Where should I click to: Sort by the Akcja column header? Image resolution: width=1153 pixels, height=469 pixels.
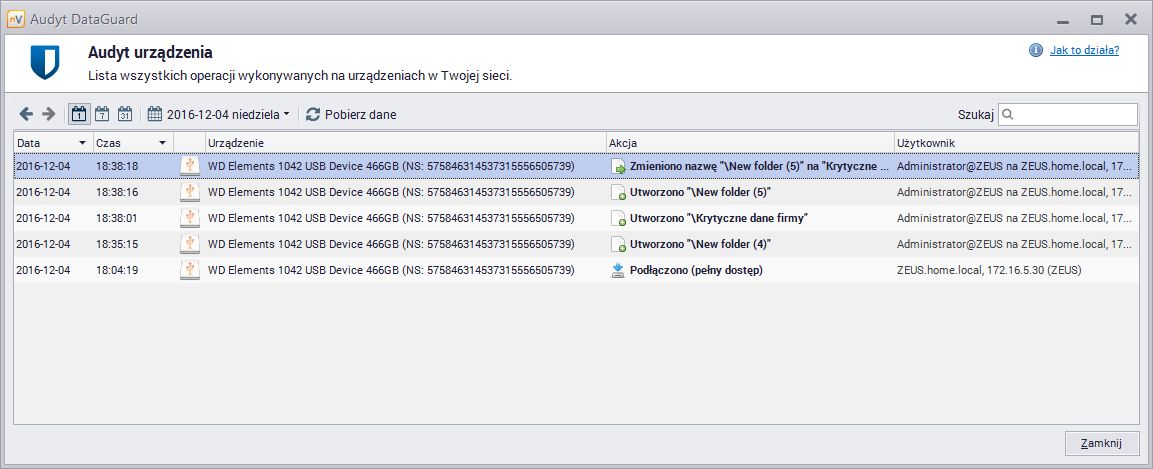pos(749,142)
